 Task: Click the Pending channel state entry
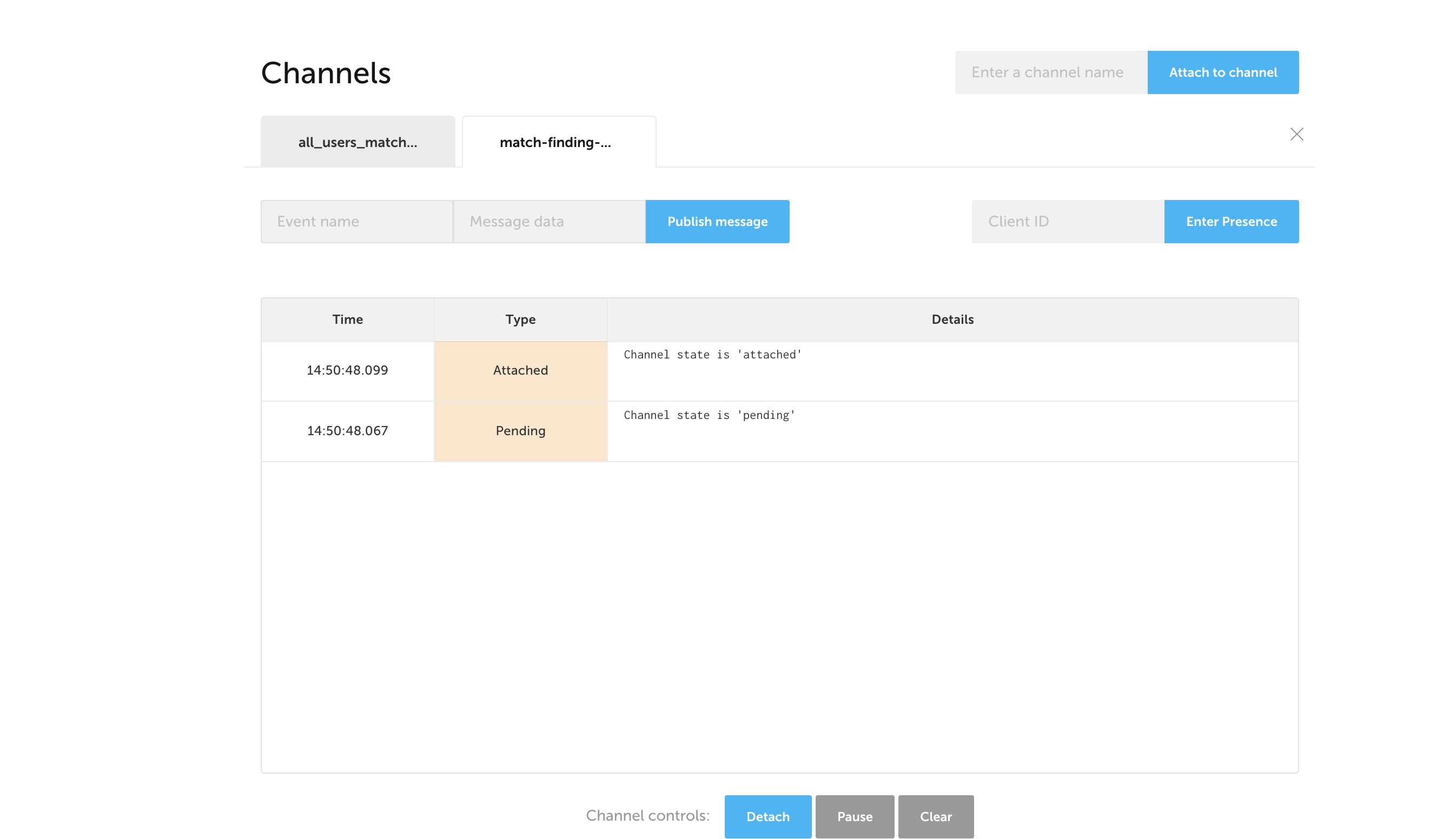[x=520, y=430]
